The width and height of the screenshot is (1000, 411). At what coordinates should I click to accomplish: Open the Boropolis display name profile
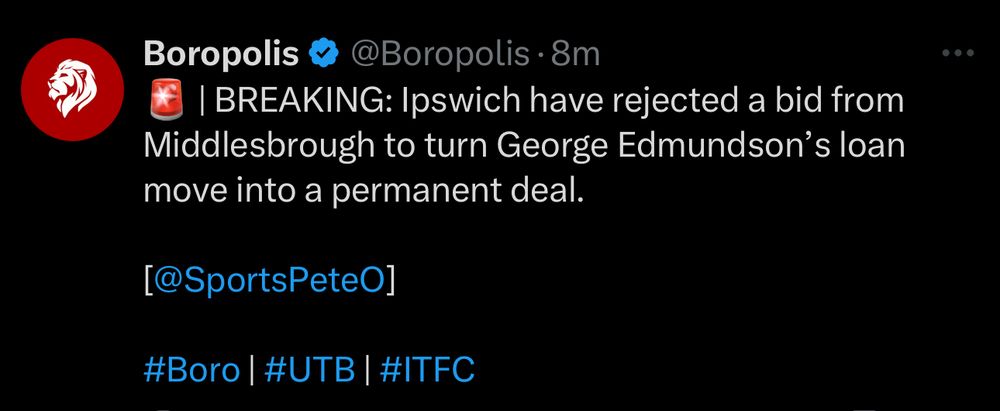click(x=221, y=54)
